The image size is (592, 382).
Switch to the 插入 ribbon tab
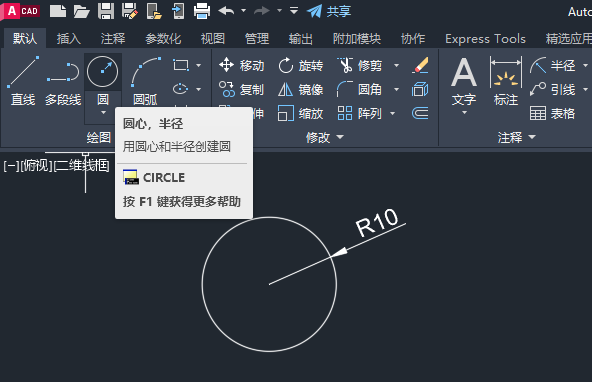point(69,39)
